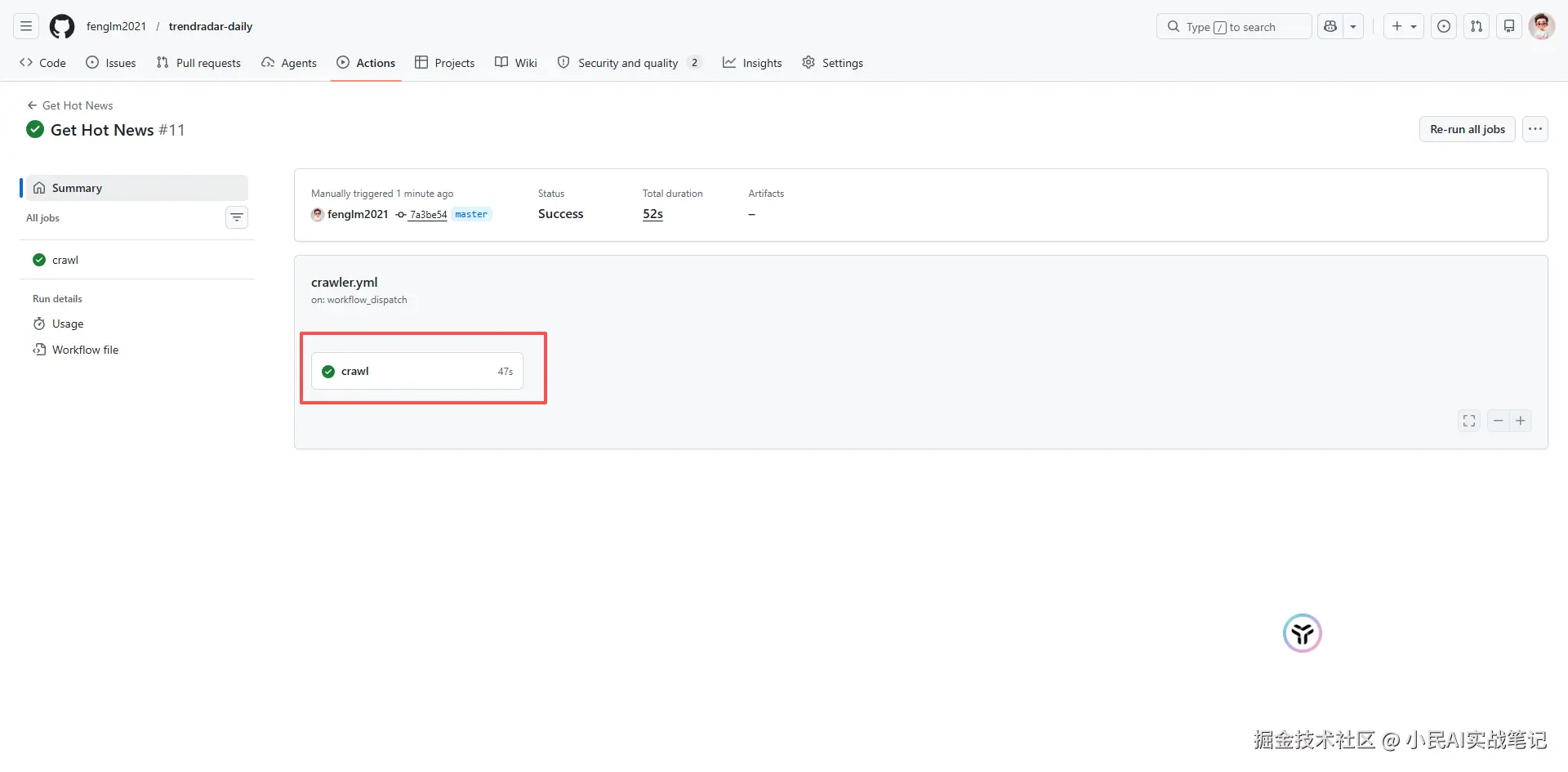Click the Re-run all jobs button
This screenshot has width=1568, height=772.
click(x=1467, y=129)
